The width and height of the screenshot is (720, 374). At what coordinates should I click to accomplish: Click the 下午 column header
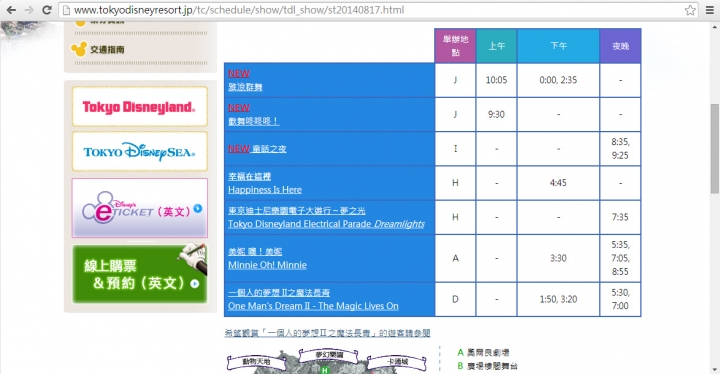click(x=558, y=45)
